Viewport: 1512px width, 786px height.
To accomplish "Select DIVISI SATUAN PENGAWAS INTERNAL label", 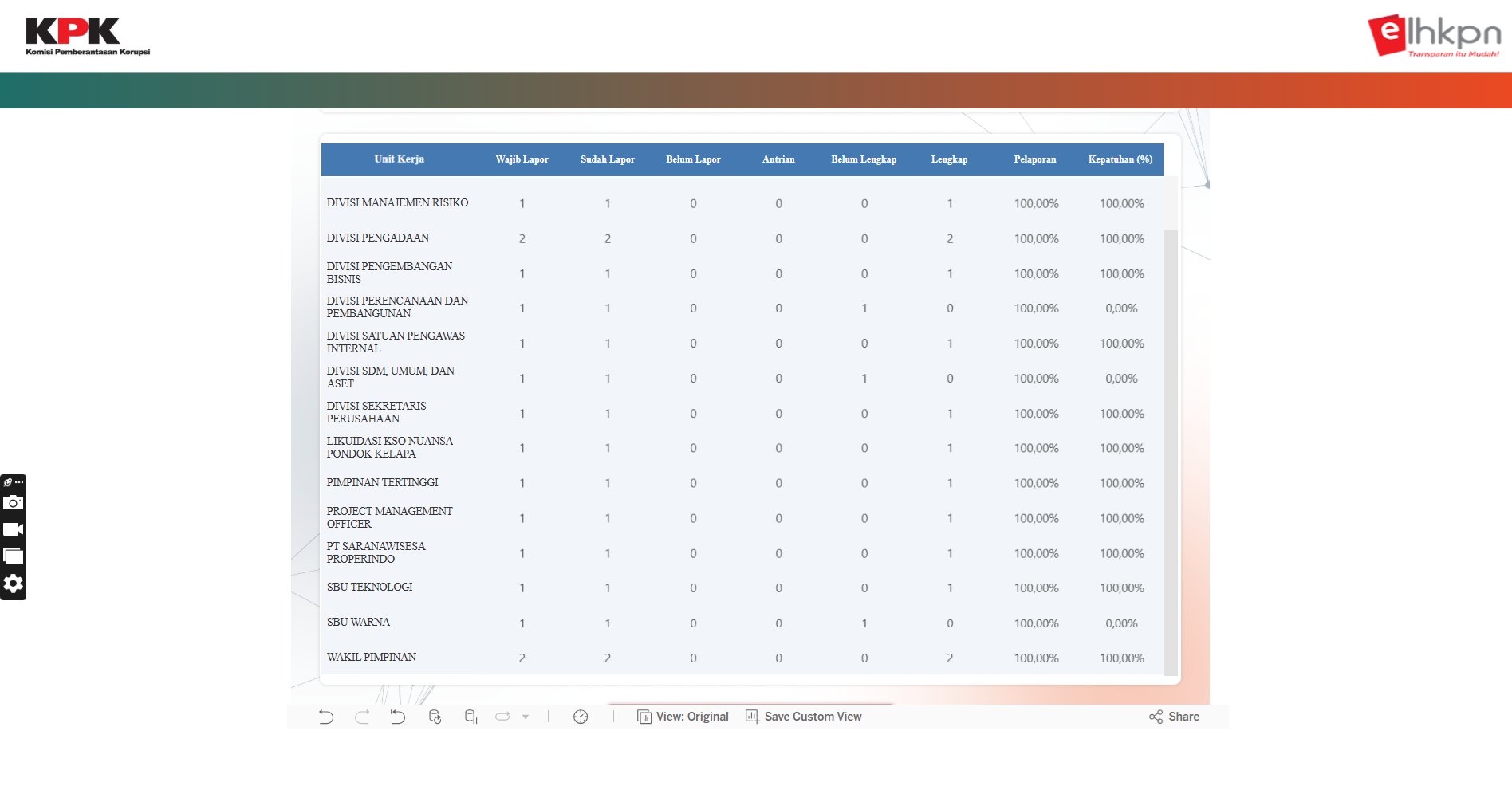I will [x=396, y=342].
